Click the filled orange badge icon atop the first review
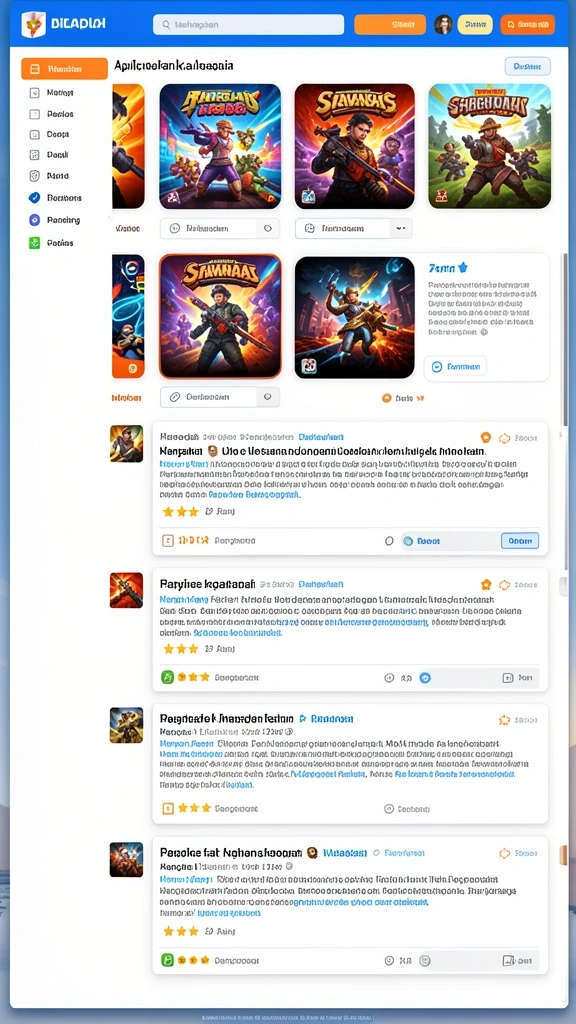 point(486,438)
